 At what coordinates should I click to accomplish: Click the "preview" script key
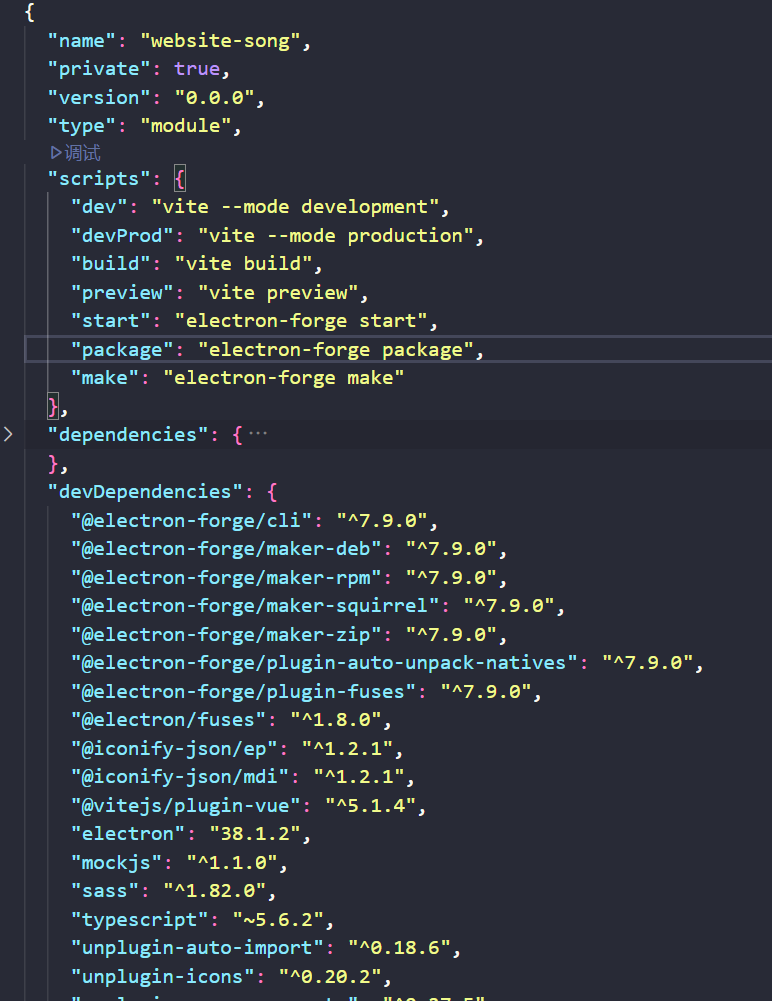pos(122,292)
